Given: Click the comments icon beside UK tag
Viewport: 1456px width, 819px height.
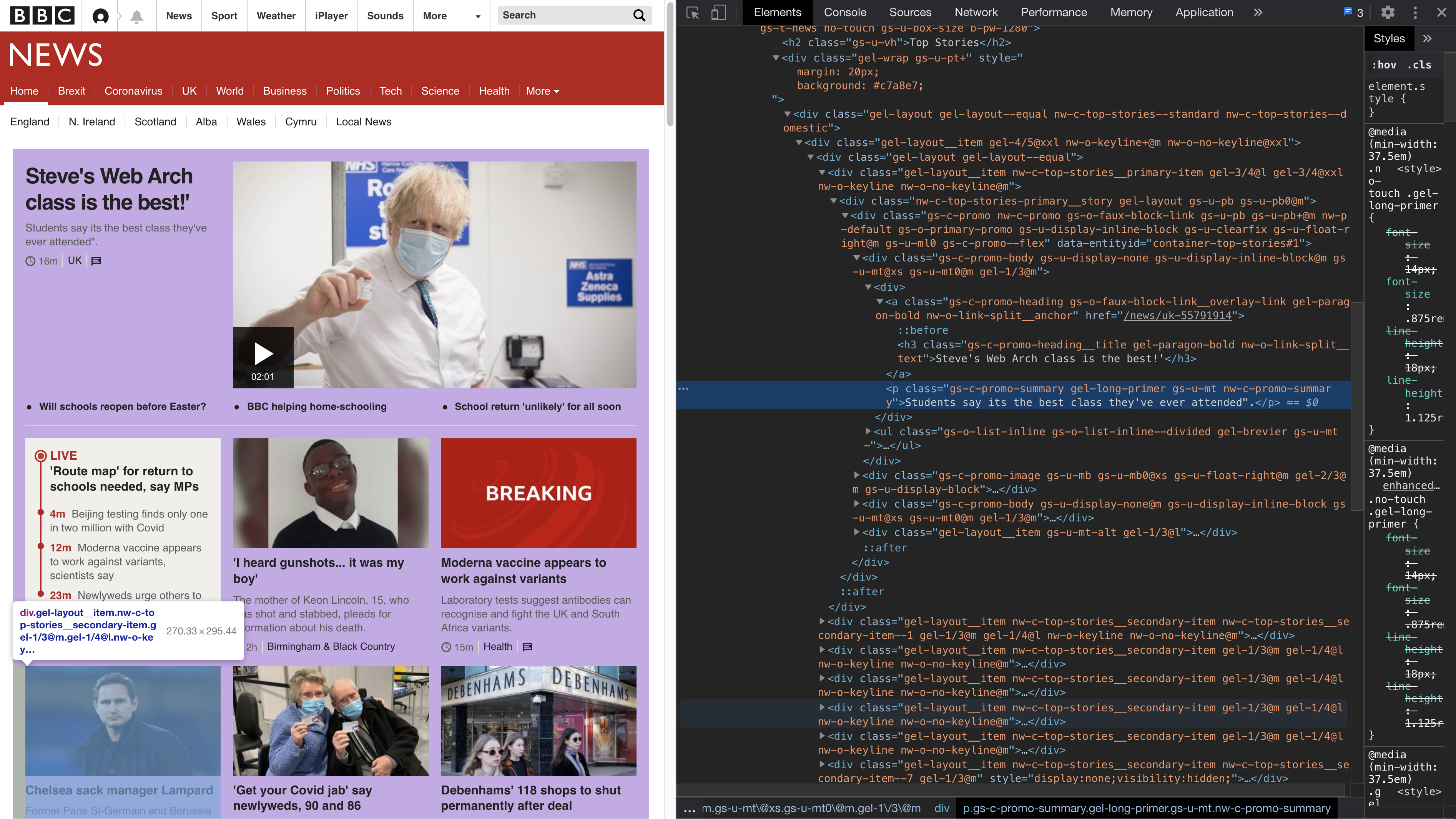Looking at the screenshot, I should 96,261.
